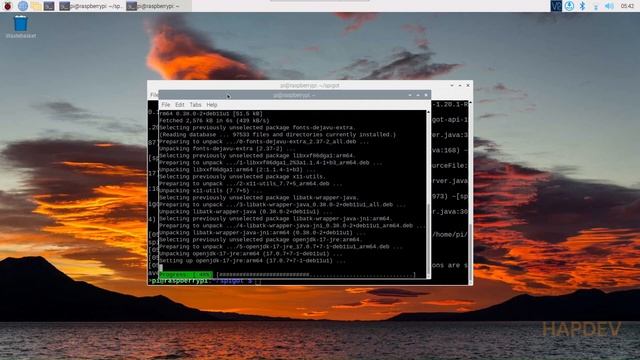Open the software updates tray icon
Viewport: 640px width, 360px height.
coord(569,6)
